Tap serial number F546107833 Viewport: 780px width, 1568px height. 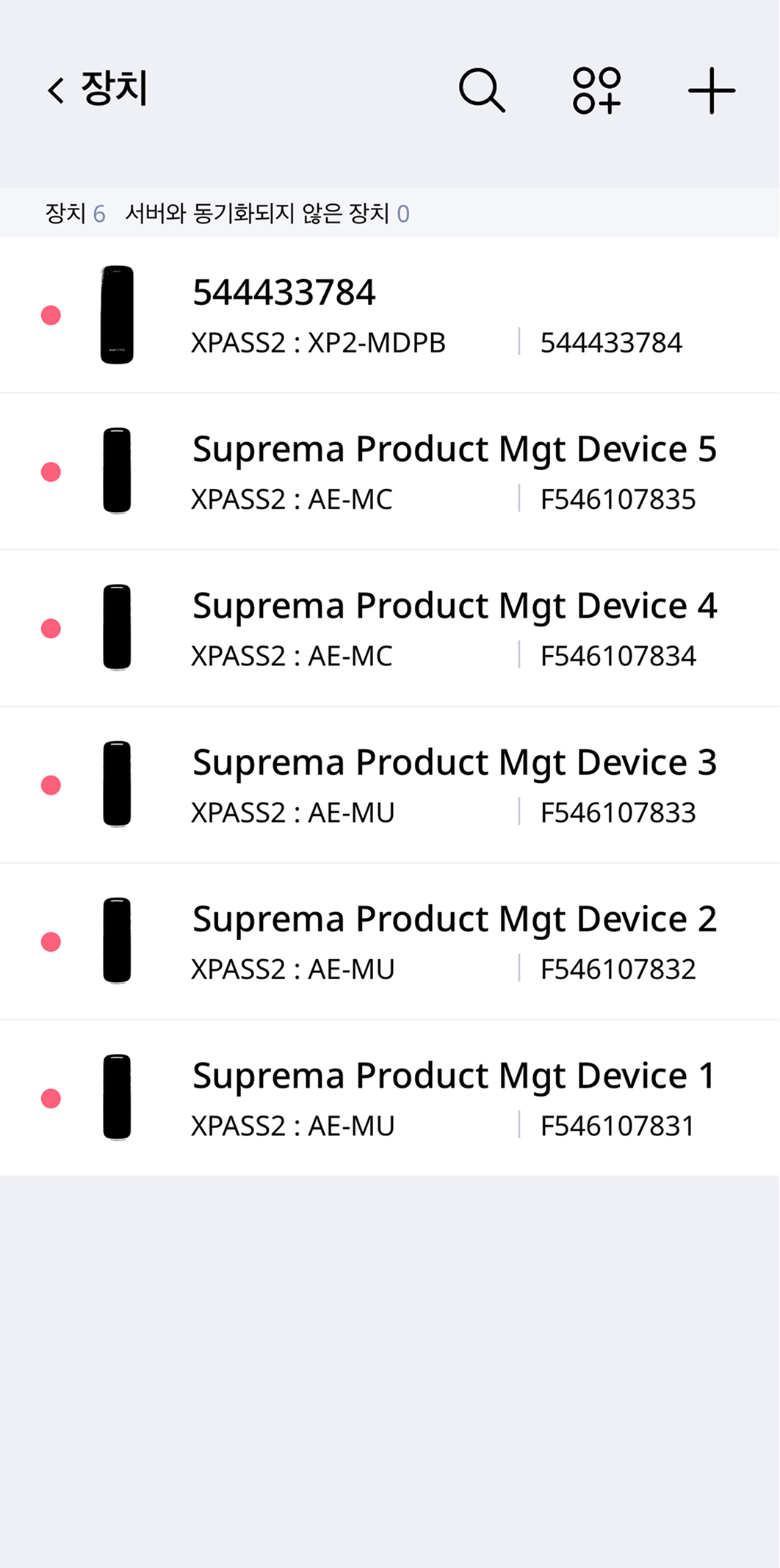(x=618, y=813)
